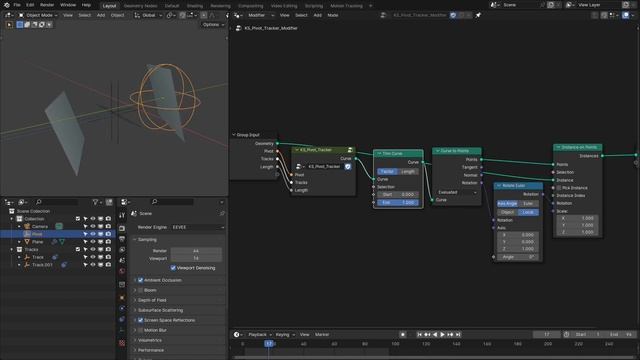Open the Render menu

[x=47, y=5]
